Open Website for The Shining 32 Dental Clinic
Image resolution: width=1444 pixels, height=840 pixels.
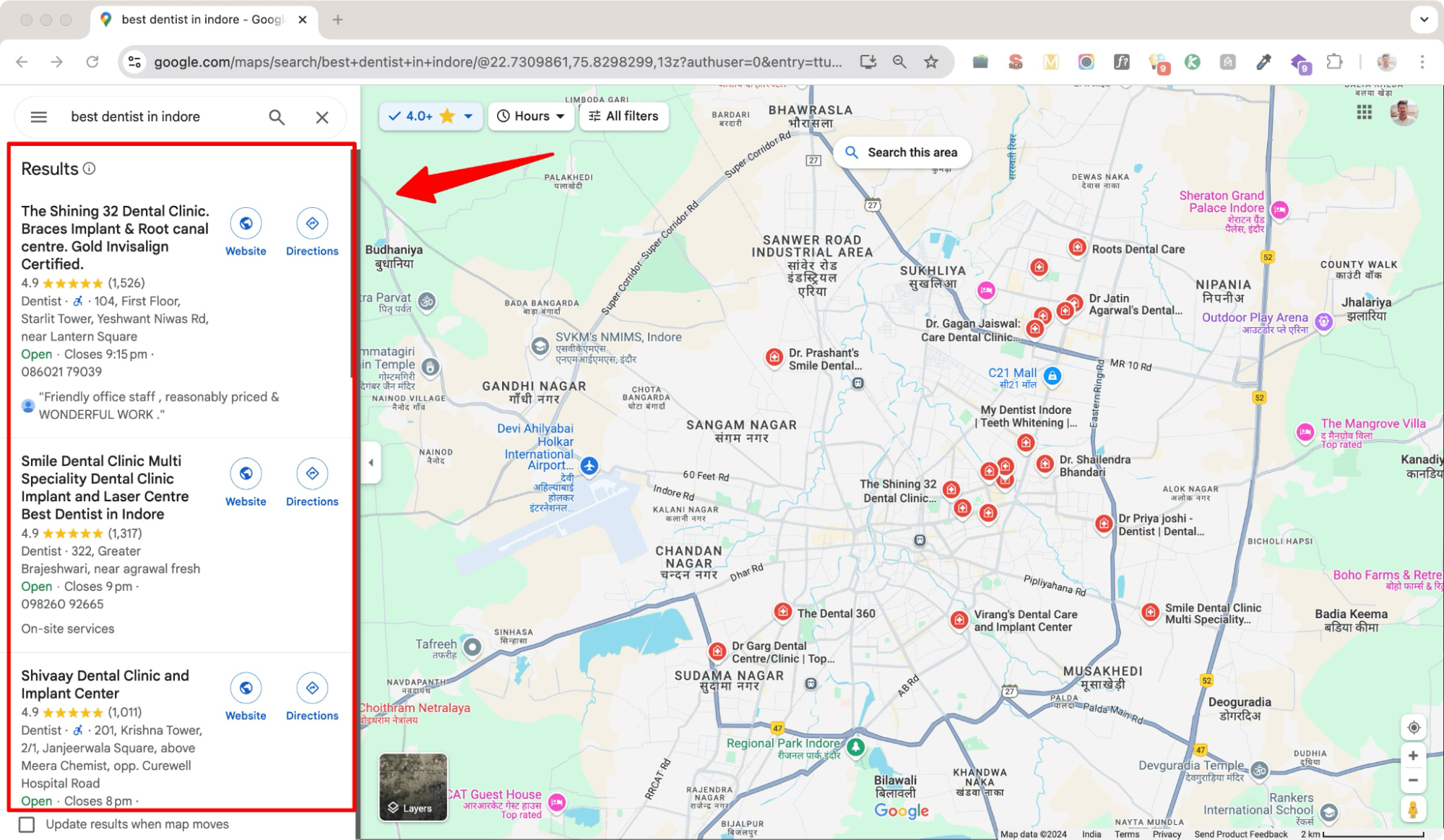click(x=246, y=233)
